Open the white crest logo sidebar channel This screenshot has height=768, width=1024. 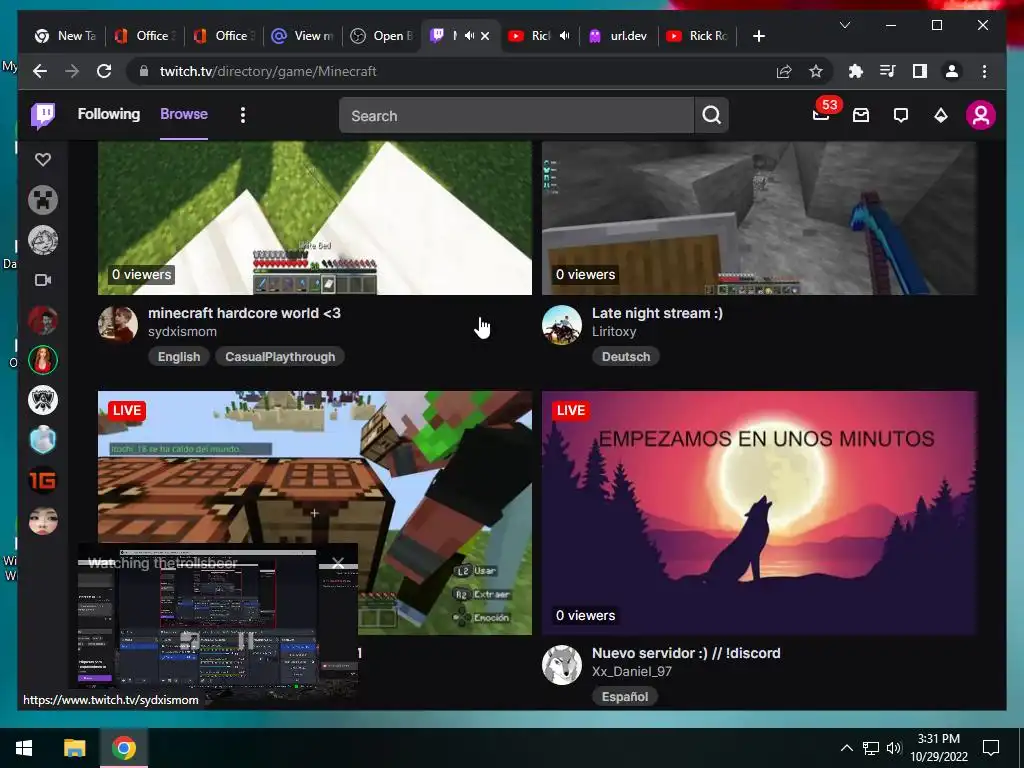(43, 400)
